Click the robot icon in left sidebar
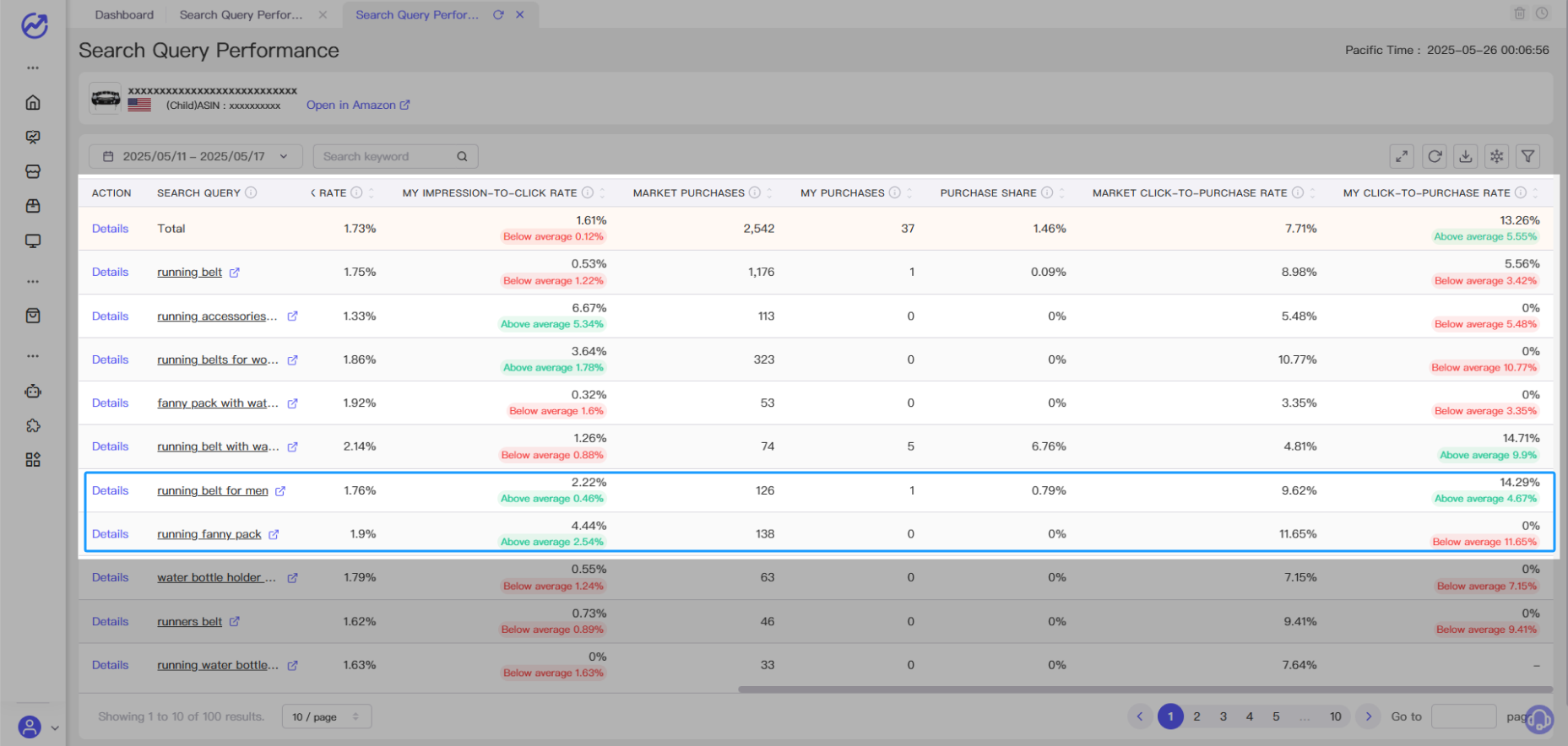 pos(33,391)
